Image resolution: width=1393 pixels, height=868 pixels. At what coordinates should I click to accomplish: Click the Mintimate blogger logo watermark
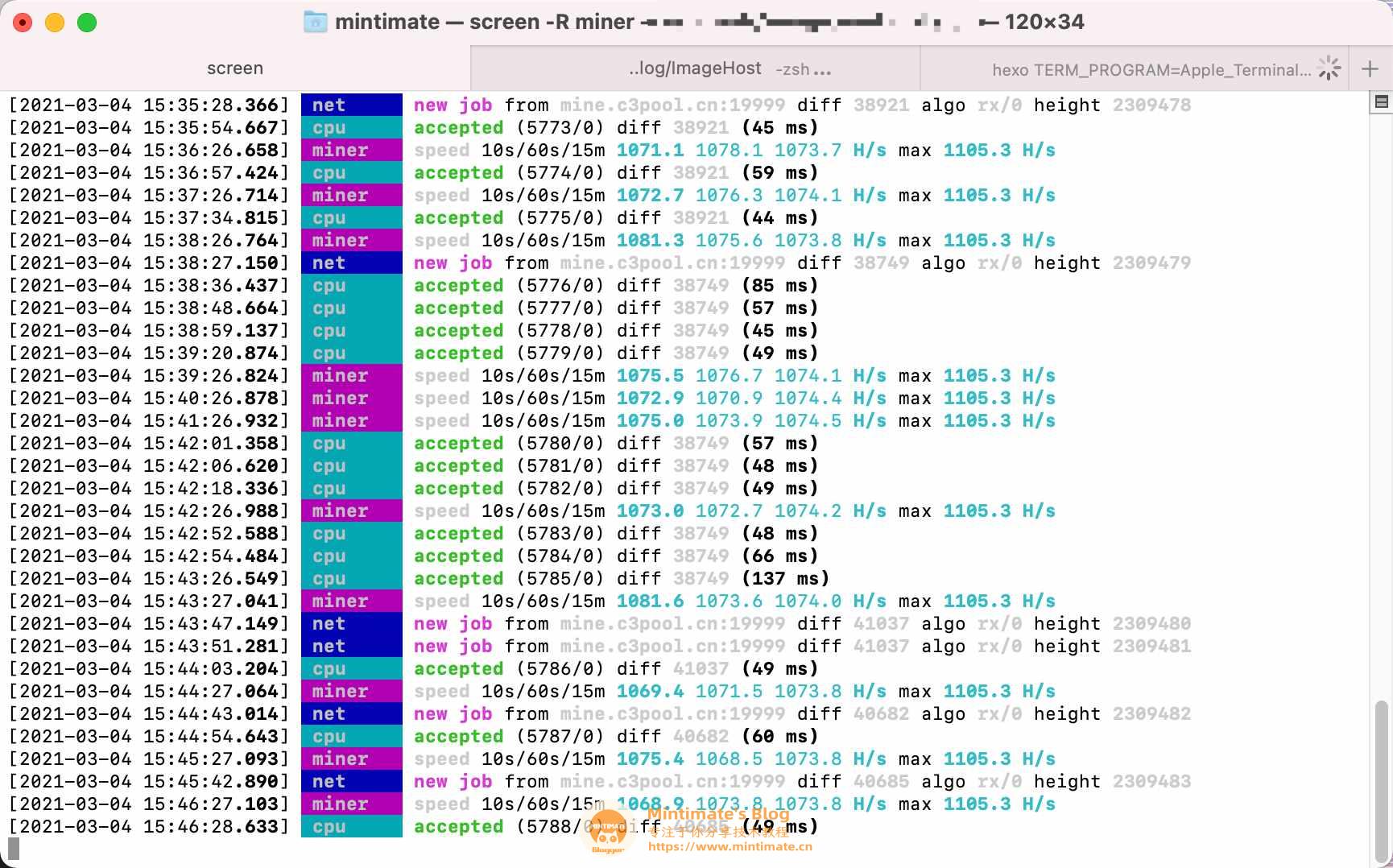[x=608, y=829]
